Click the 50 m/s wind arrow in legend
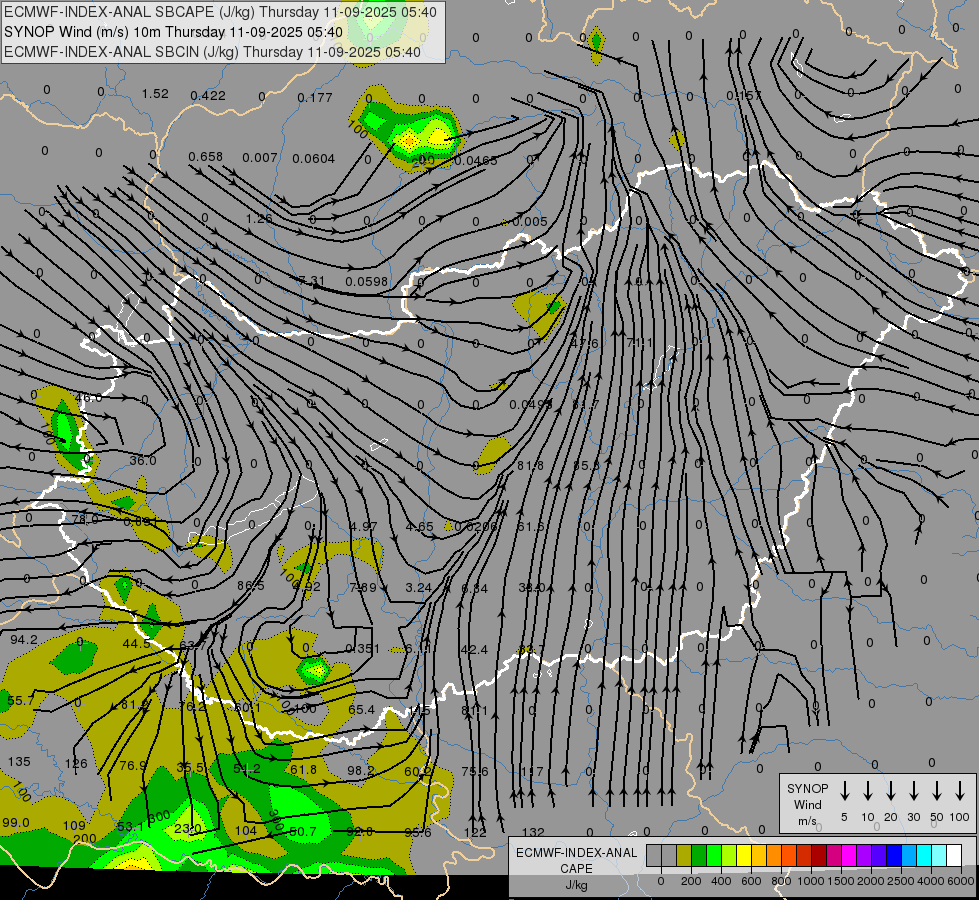This screenshot has width=979, height=900. (937, 791)
